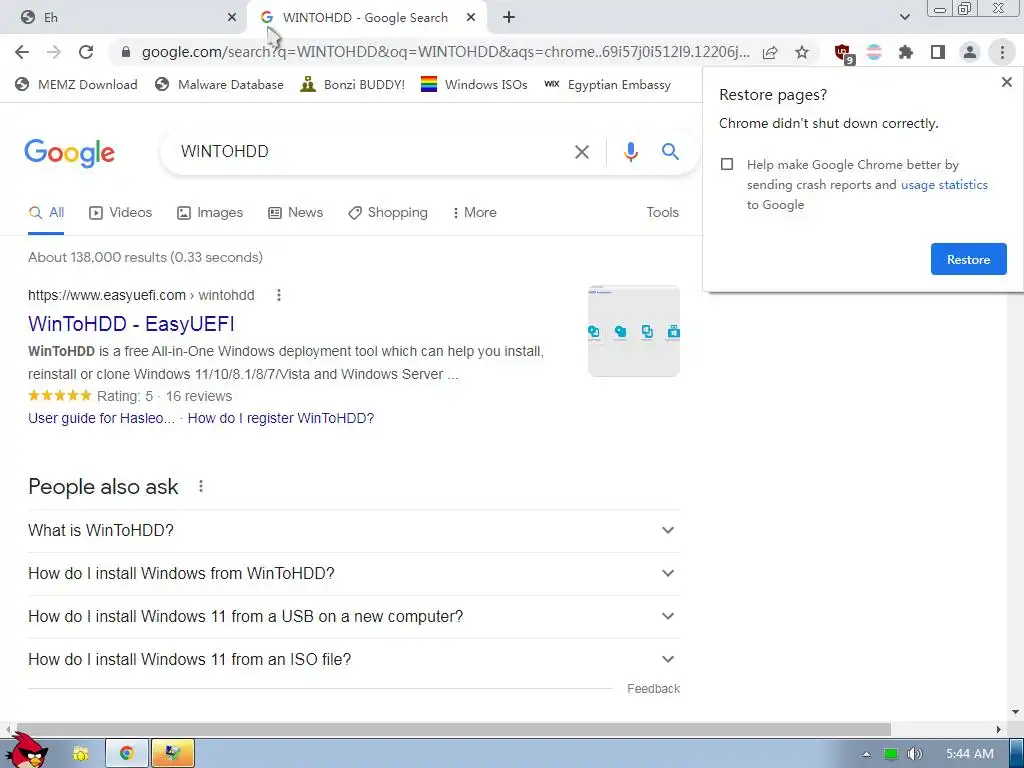Image resolution: width=1024 pixels, height=768 pixels.
Task: Toggle the side panel icon
Action: (x=938, y=52)
